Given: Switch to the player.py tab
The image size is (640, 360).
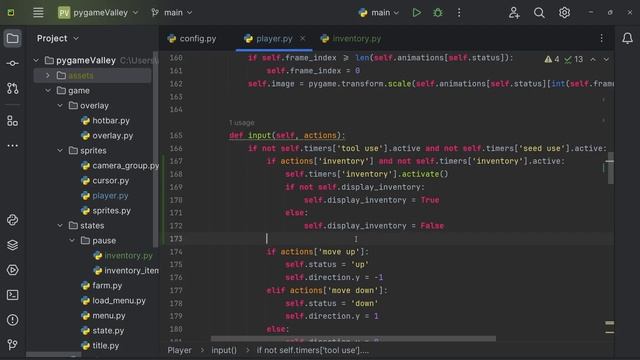Looking at the screenshot, I should coord(274,38).
